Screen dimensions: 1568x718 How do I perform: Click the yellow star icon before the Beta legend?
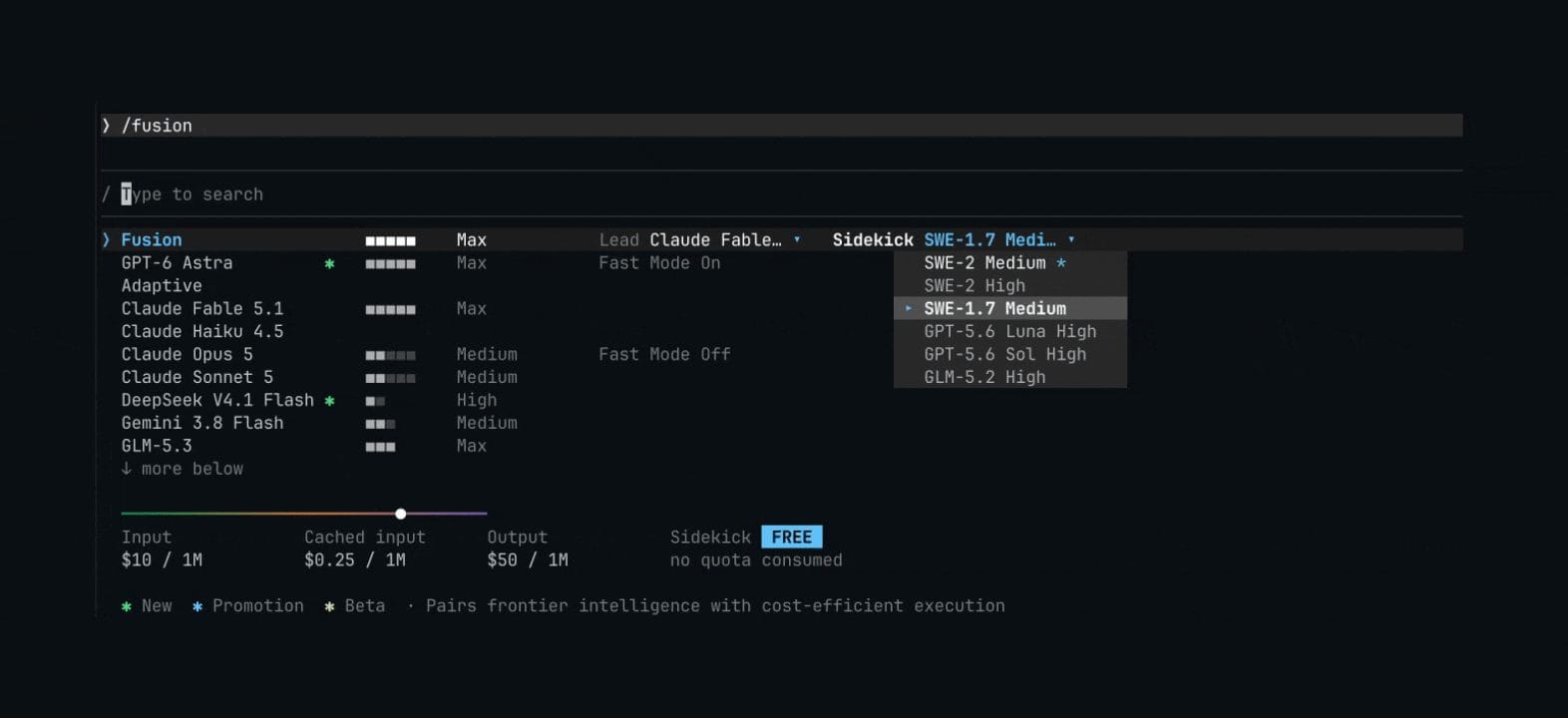point(329,606)
